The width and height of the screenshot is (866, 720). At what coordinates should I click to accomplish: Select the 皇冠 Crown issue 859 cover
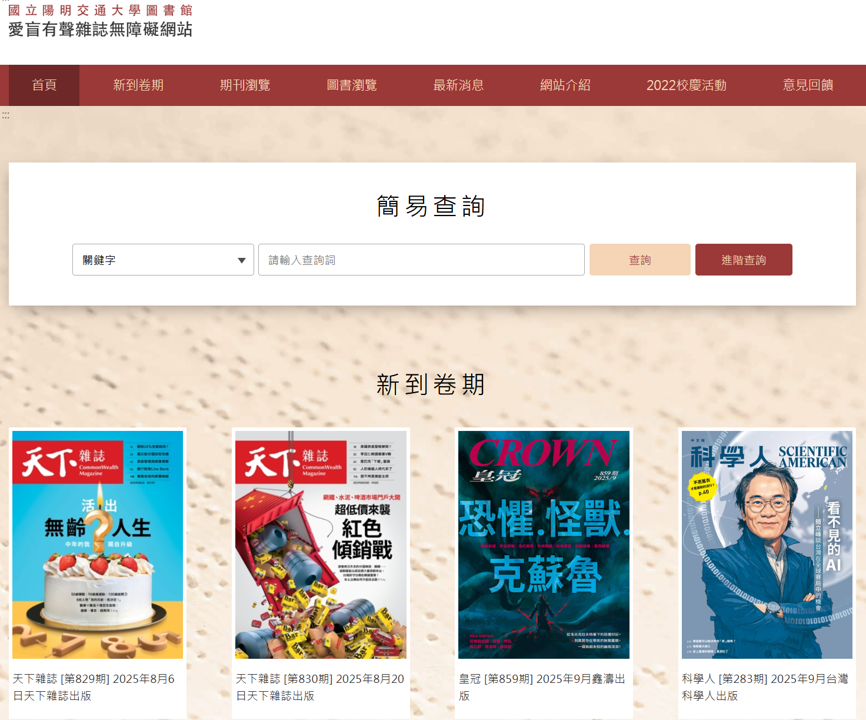[544, 545]
